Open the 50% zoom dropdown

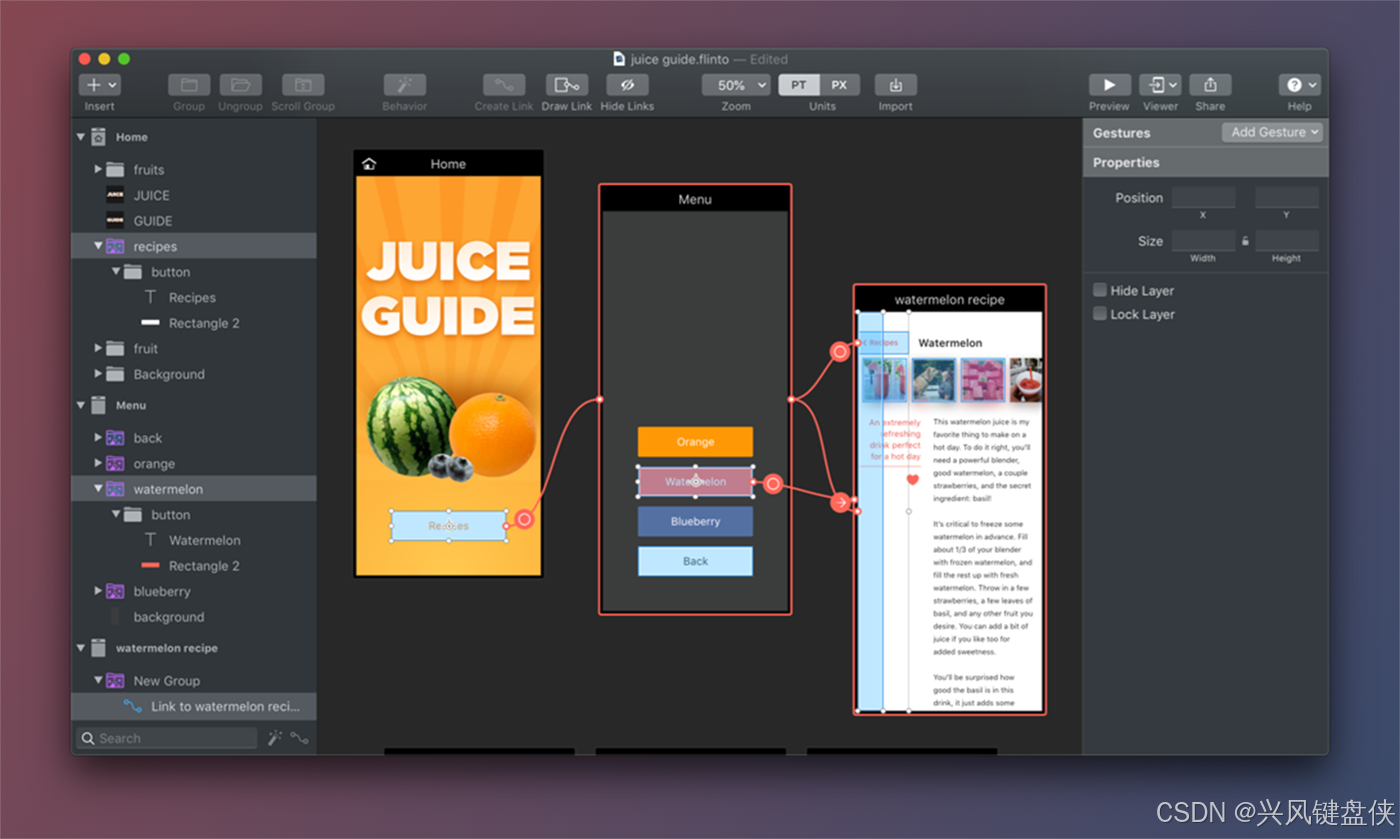[x=736, y=85]
